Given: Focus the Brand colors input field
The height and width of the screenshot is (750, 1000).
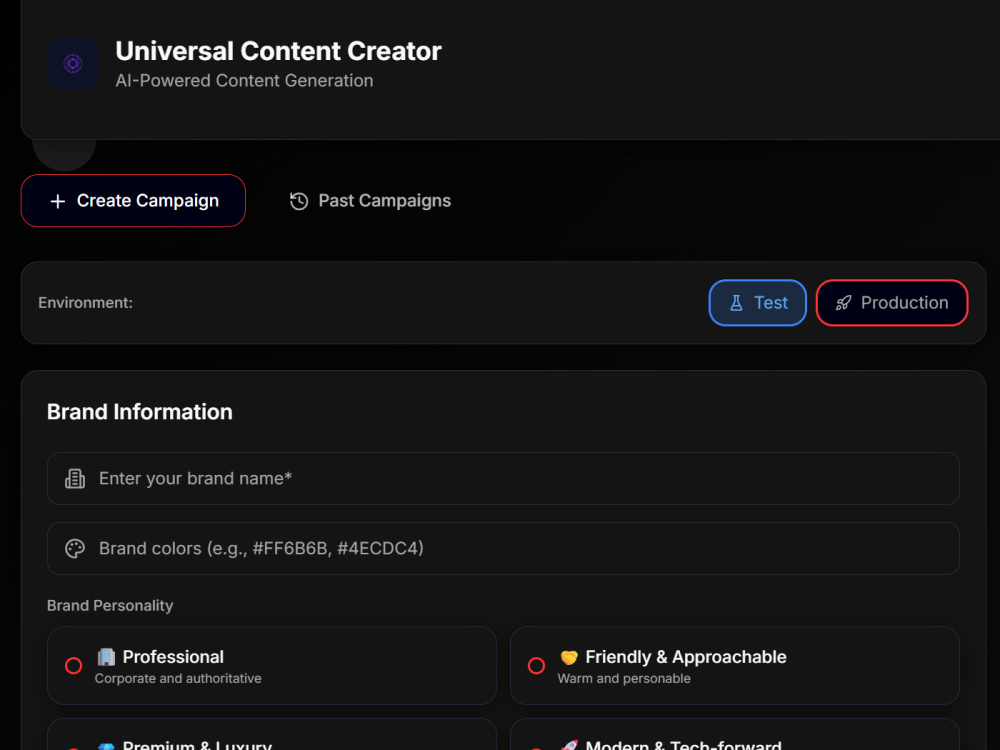Looking at the screenshot, I should 503,548.
